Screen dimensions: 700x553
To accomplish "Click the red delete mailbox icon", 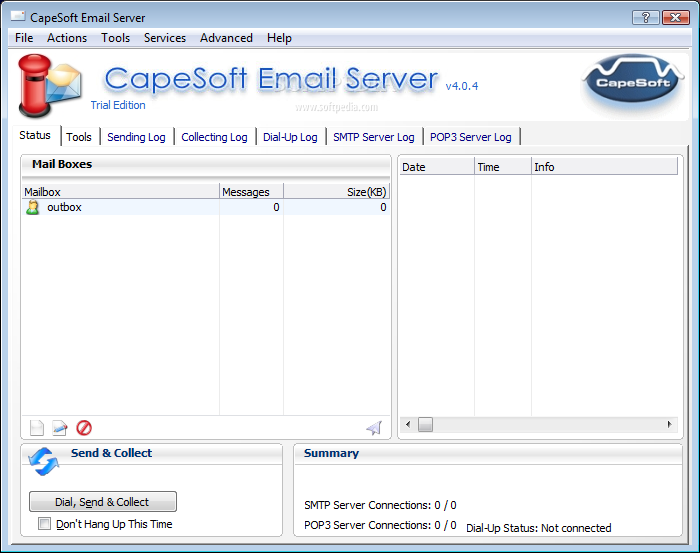I will click(x=84, y=428).
